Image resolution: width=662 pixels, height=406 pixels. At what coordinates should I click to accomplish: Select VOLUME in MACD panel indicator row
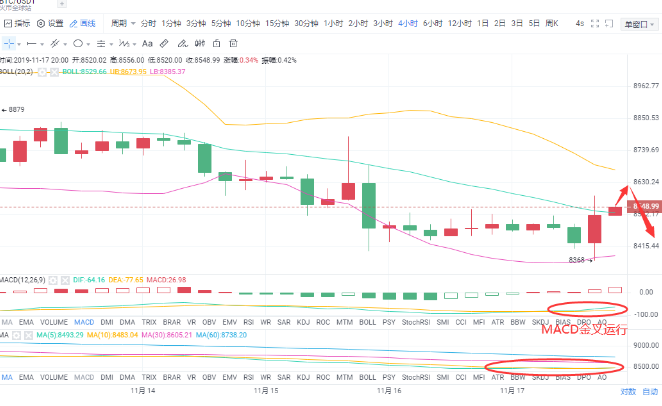coord(54,322)
